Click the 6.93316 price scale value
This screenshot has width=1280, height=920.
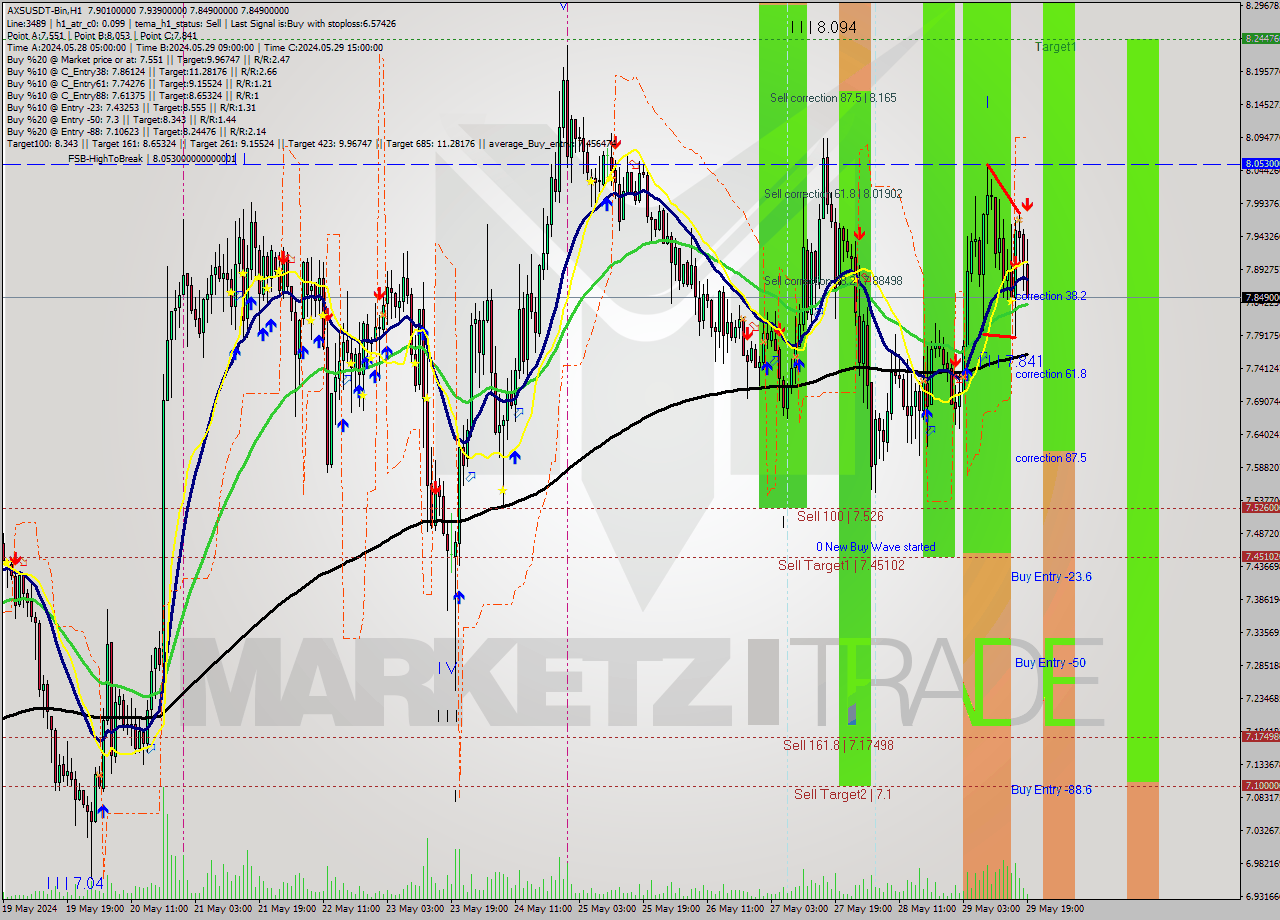click(1262, 895)
